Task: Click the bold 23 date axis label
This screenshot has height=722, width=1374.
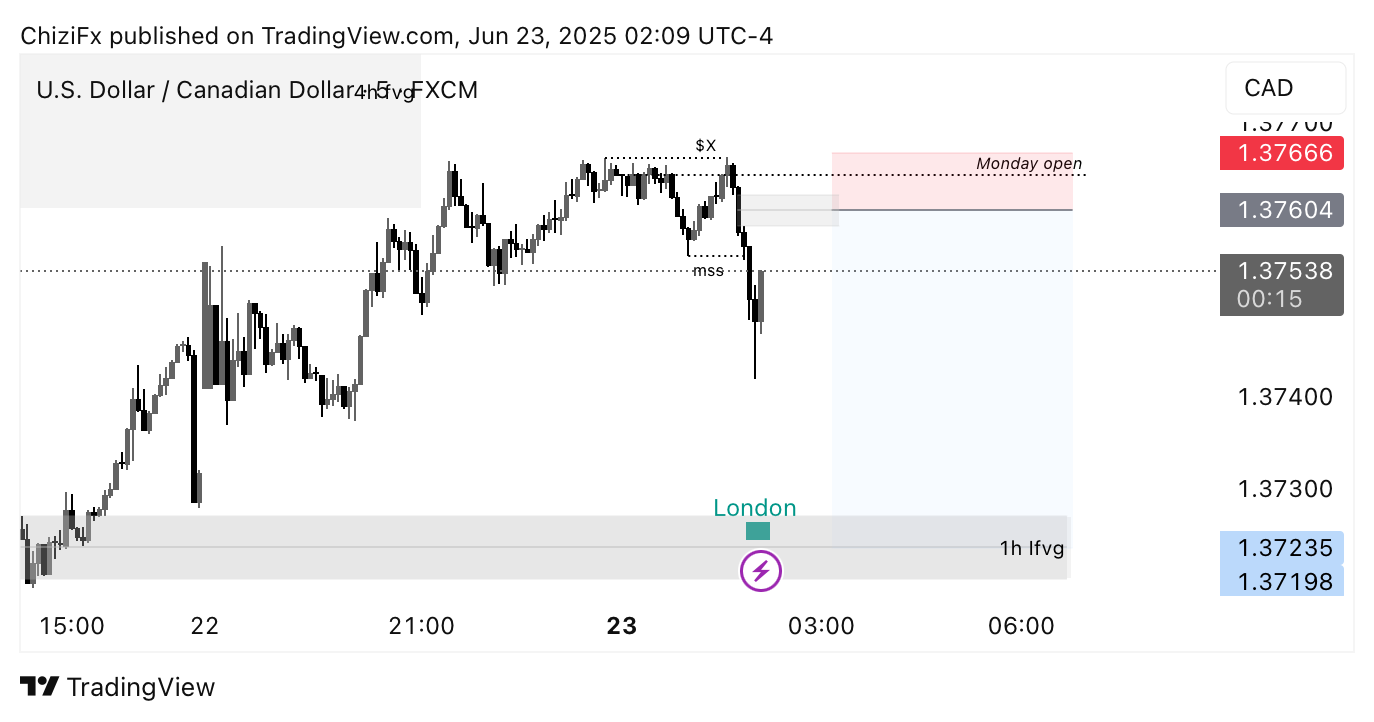Action: [621, 626]
